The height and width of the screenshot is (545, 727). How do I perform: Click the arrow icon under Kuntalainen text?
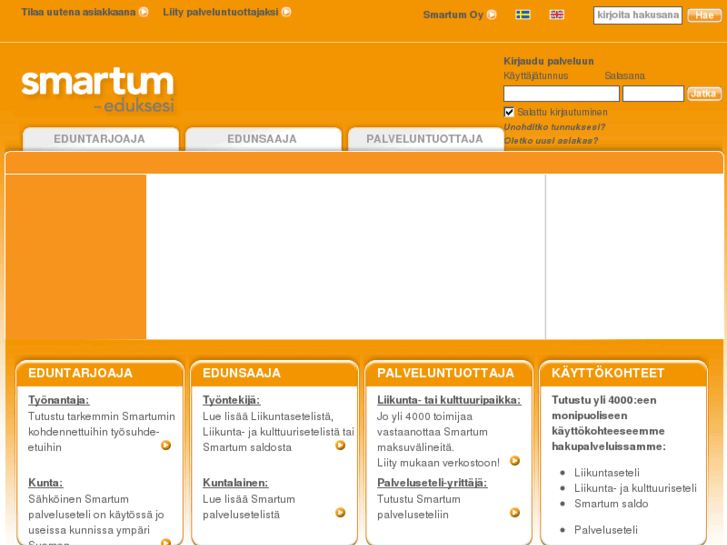340,513
